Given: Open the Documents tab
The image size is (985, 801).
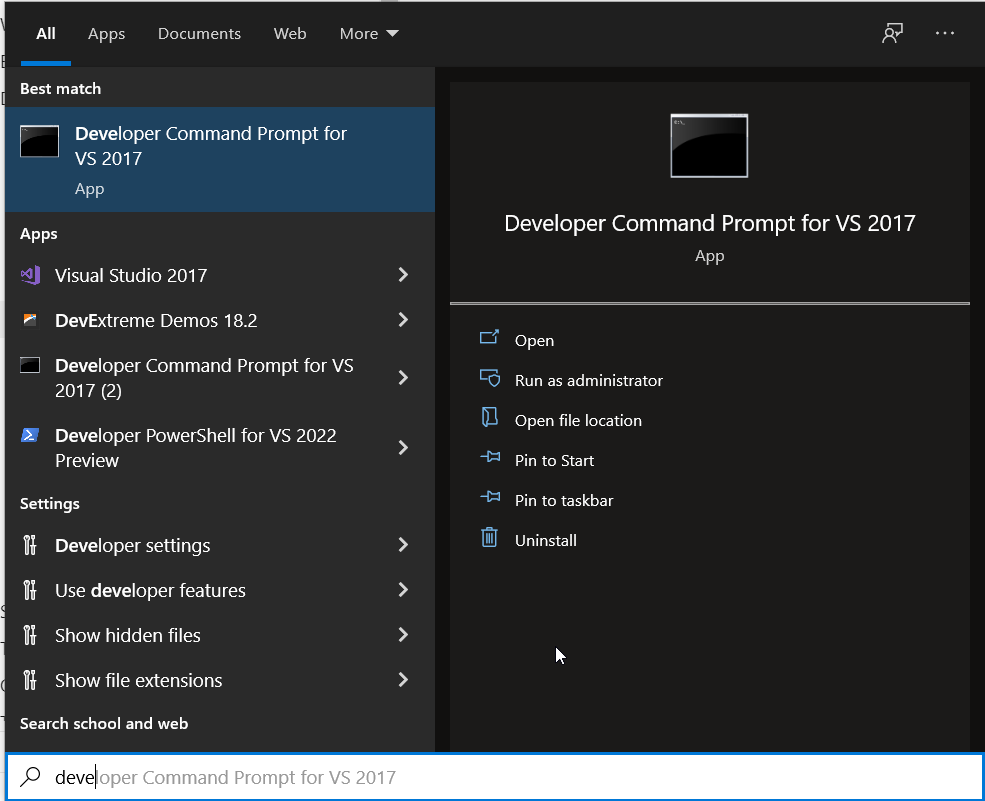Looking at the screenshot, I should click(199, 33).
